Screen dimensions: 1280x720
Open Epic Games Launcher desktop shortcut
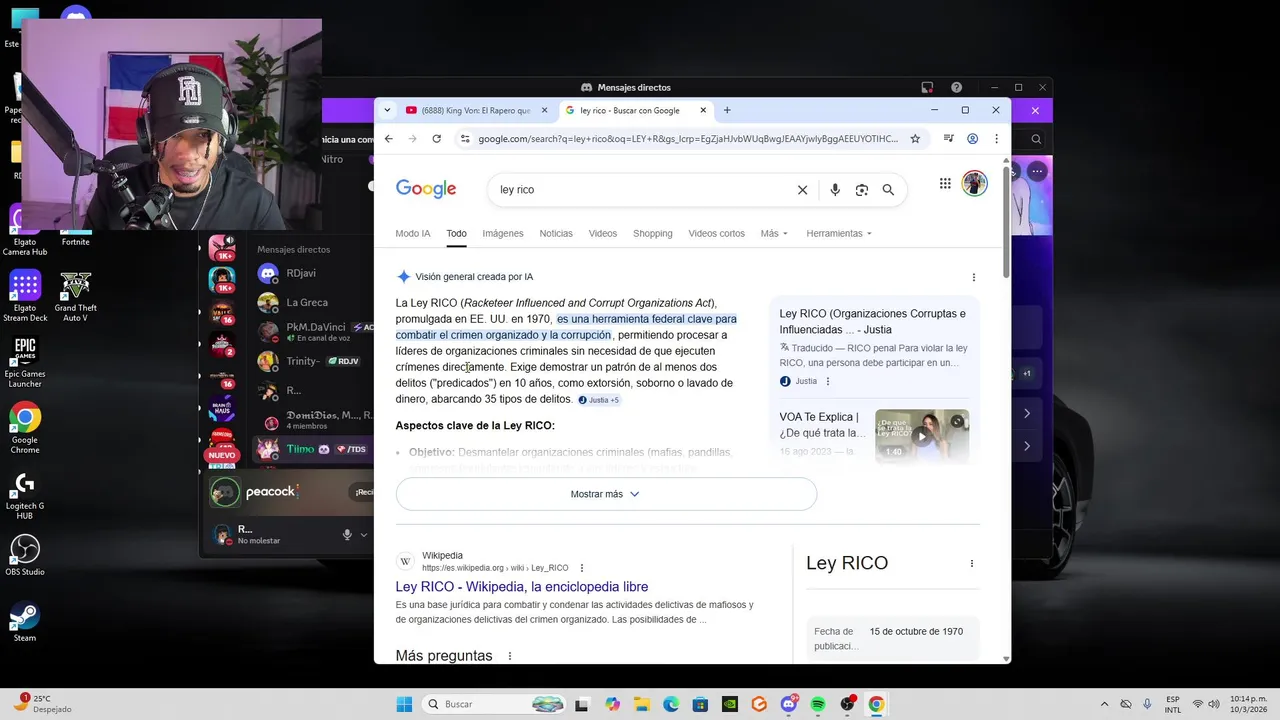point(25,362)
